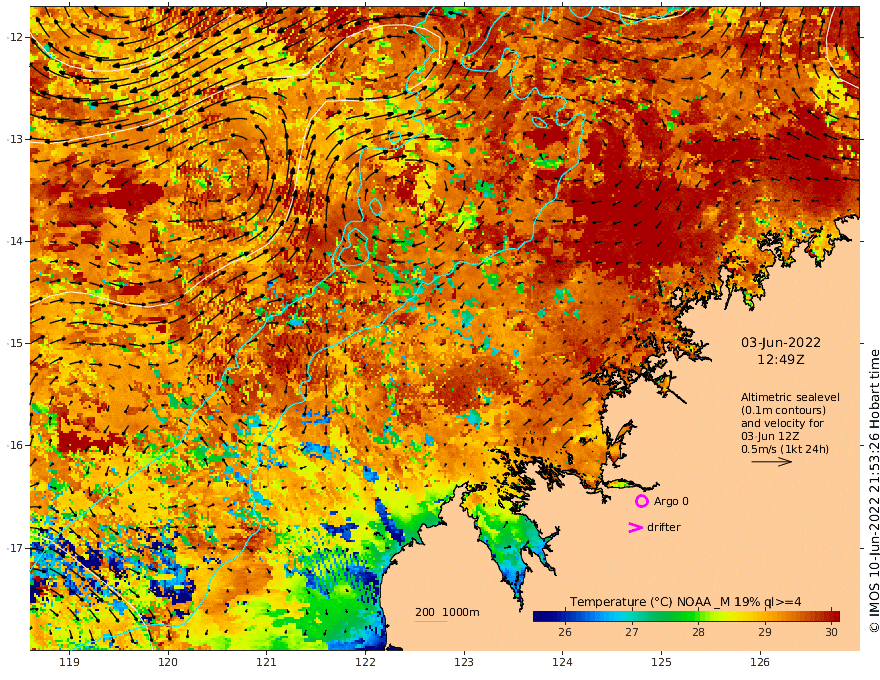880x680 pixels.
Task: Select the "12:49Z" time text
Action: point(781,359)
